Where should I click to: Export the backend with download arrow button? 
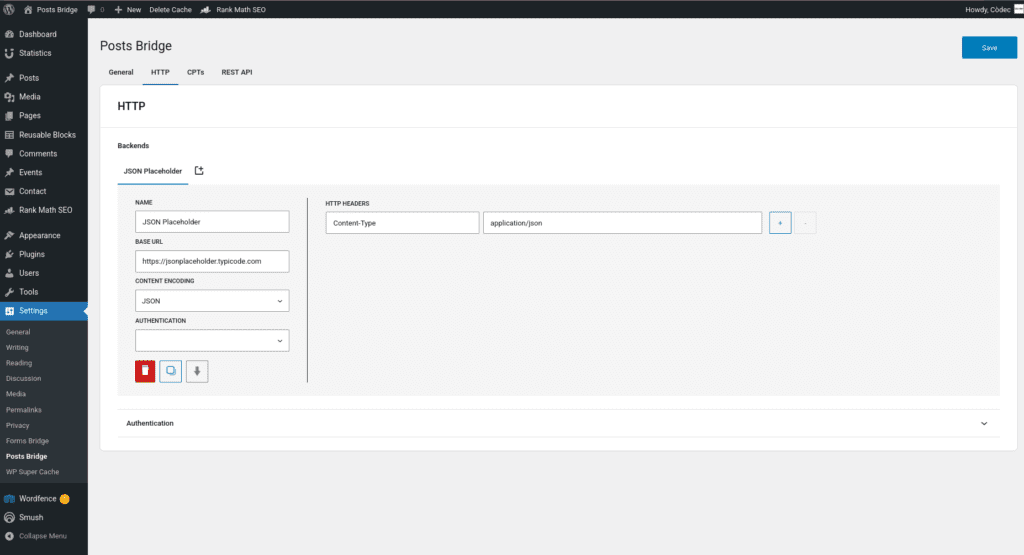(197, 372)
